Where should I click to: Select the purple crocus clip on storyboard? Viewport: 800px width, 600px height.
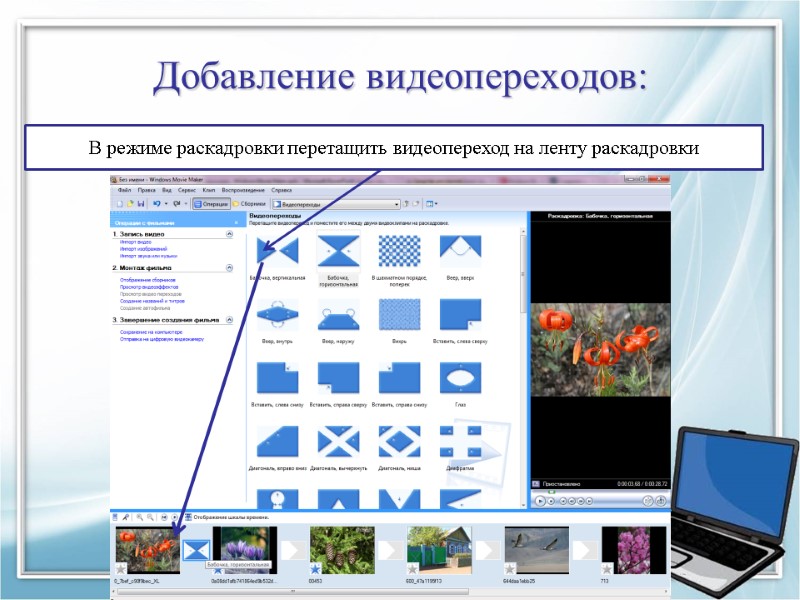(245, 551)
